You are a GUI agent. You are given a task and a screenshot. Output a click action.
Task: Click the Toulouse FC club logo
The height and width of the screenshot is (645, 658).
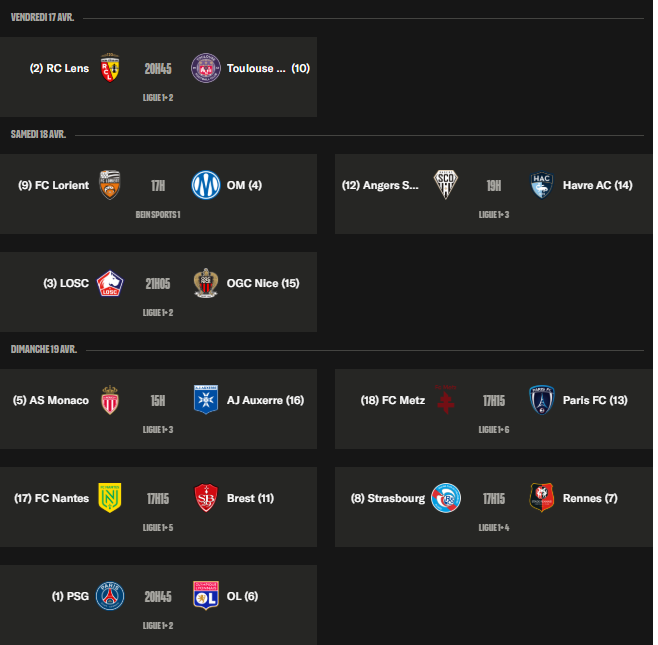[x=206, y=68]
